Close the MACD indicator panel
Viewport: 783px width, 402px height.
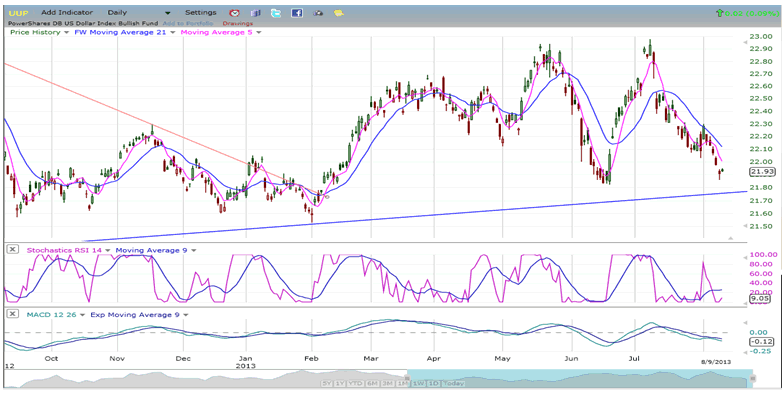[12, 314]
